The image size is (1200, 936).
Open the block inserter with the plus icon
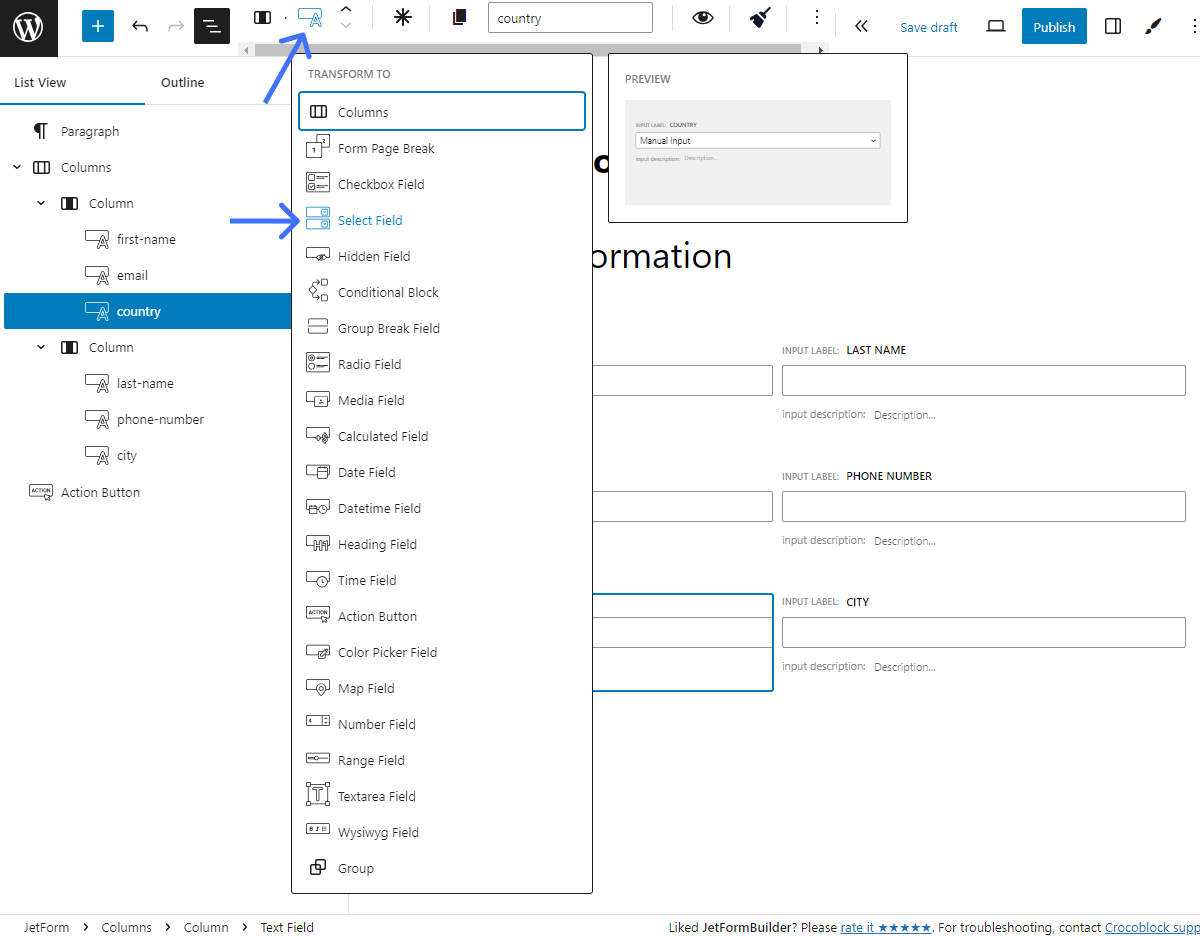pos(97,25)
